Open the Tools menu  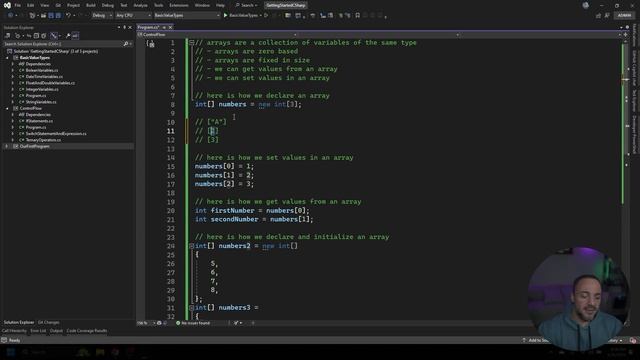click(158, 5)
